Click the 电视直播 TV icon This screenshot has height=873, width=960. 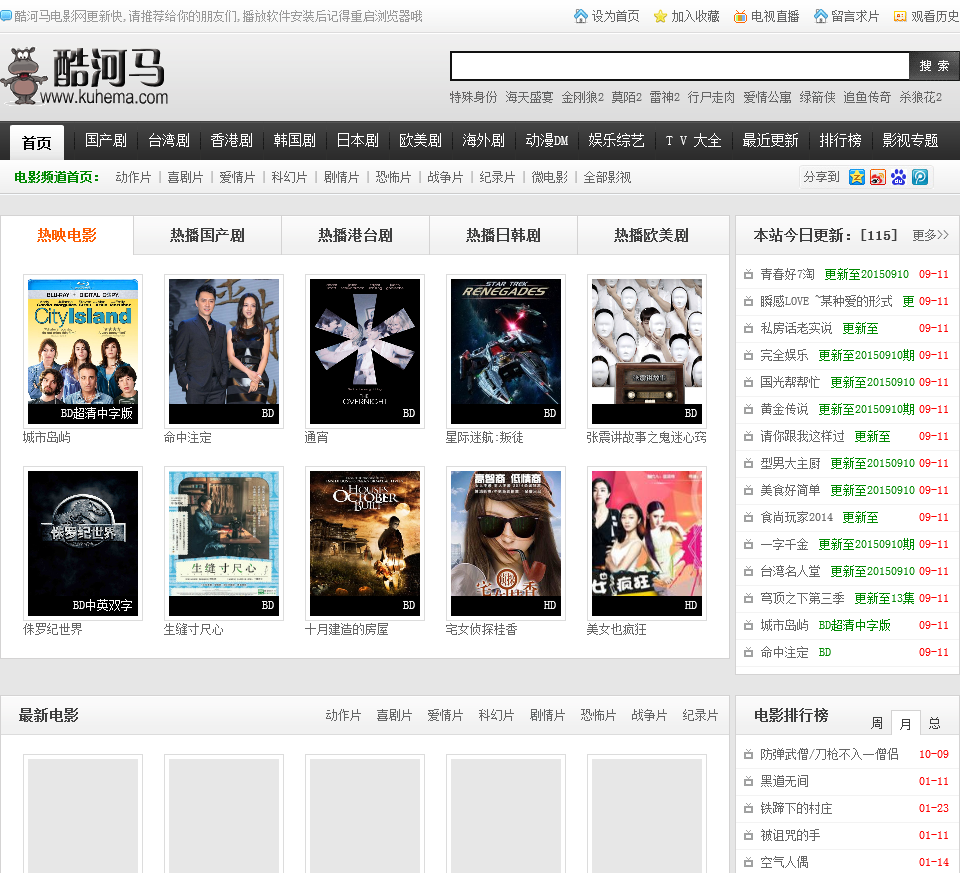point(740,17)
